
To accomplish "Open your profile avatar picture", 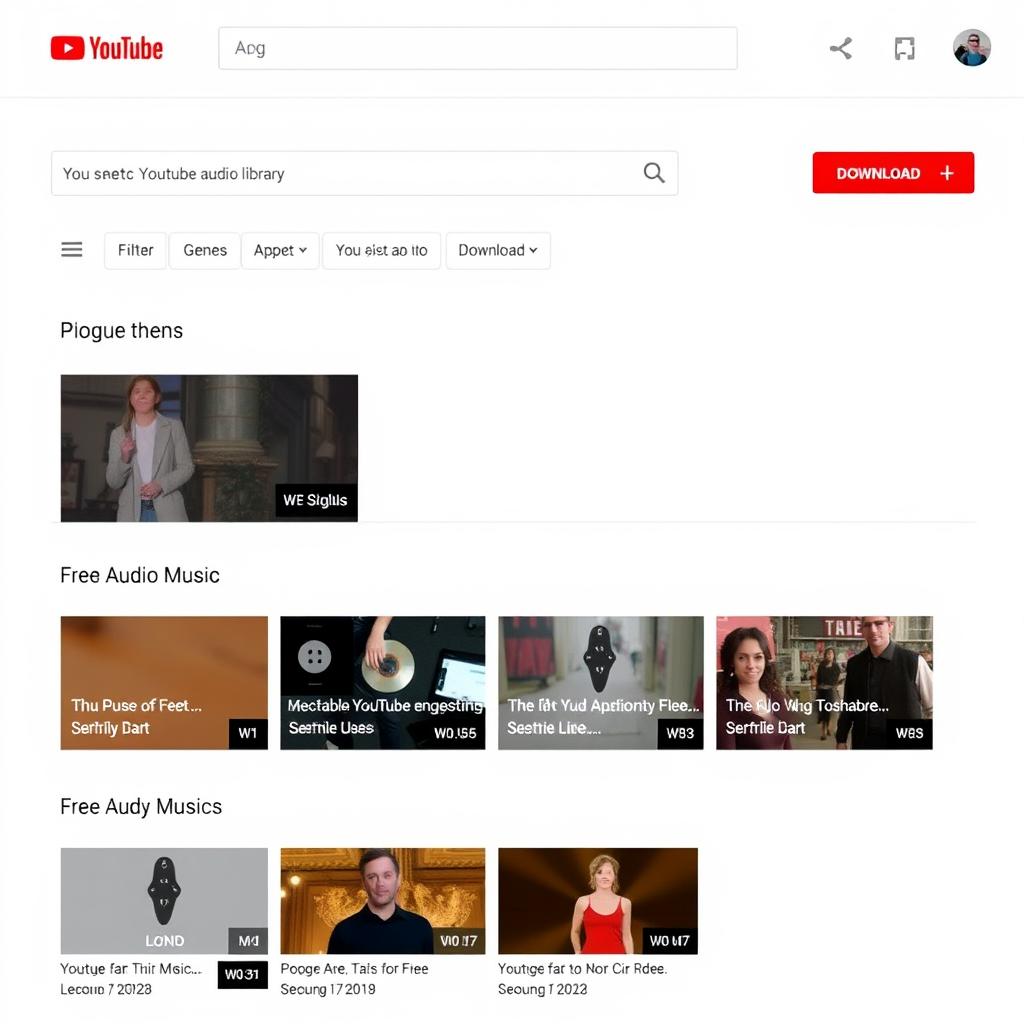I will tap(971, 47).
